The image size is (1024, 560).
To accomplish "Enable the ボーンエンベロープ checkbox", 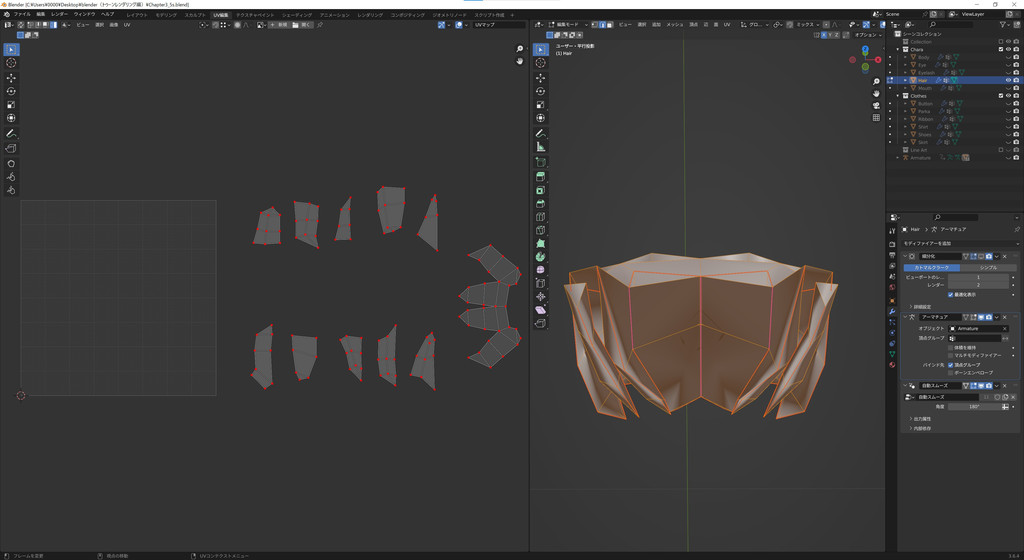I will click(x=950, y=373).
